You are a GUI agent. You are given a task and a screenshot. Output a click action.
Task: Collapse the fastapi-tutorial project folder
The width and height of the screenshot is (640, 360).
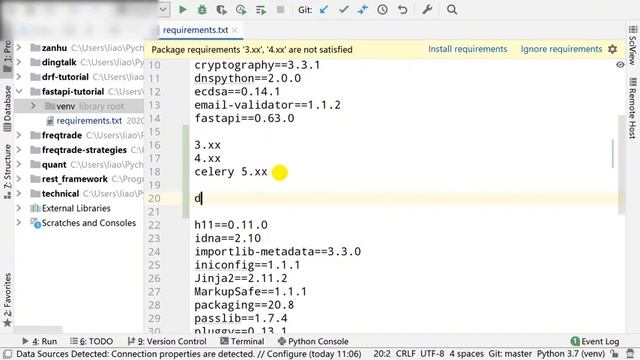point(19,91)
